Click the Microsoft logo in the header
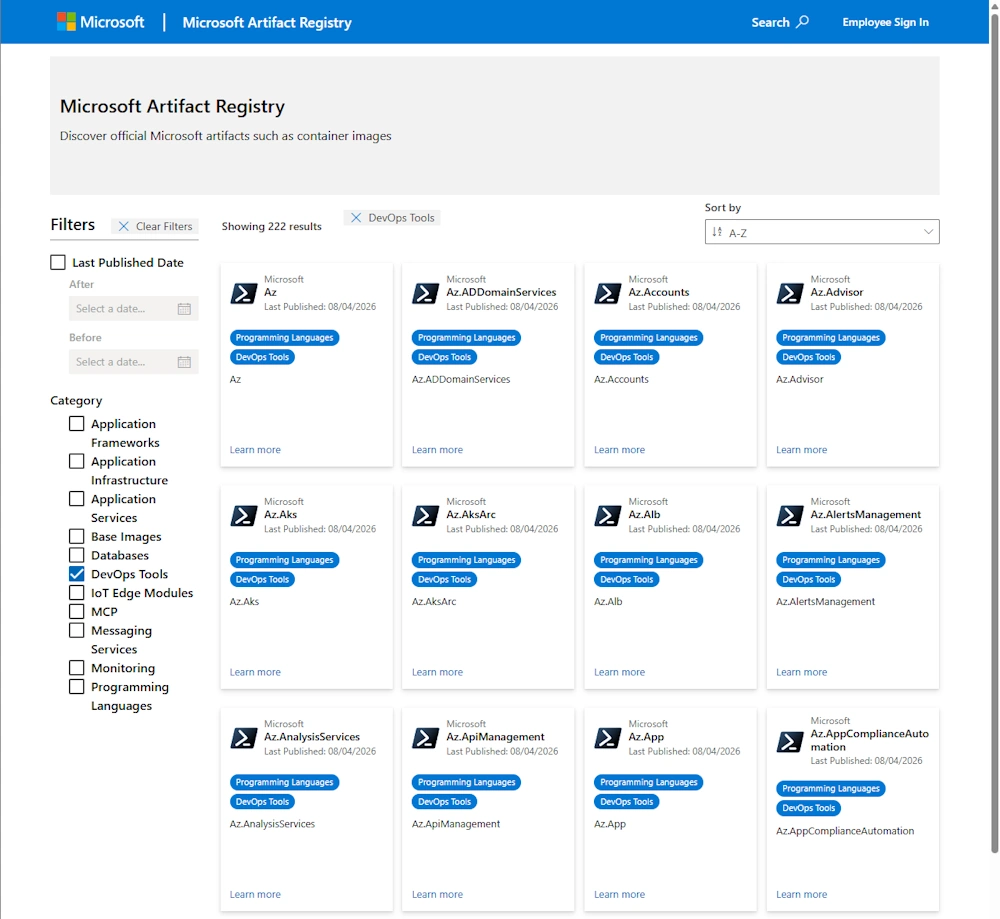Viewport: 1000px width, 919px height. click(100, 22)
